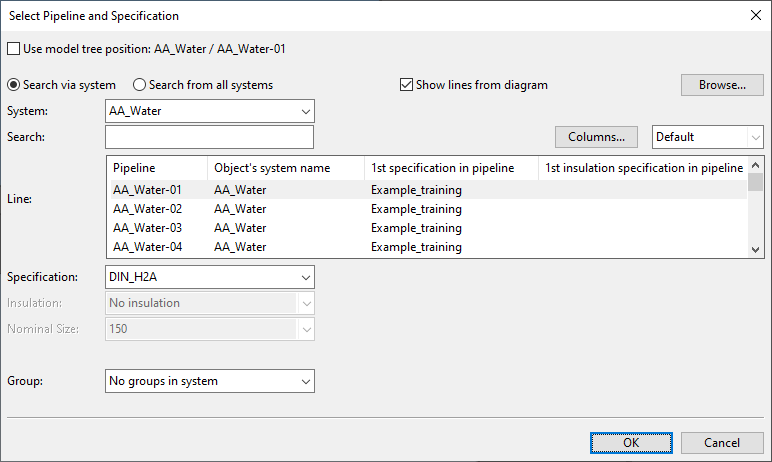Open the Columns... settings button
Screen dimensions: 772x462
click(x=596, y=136)
